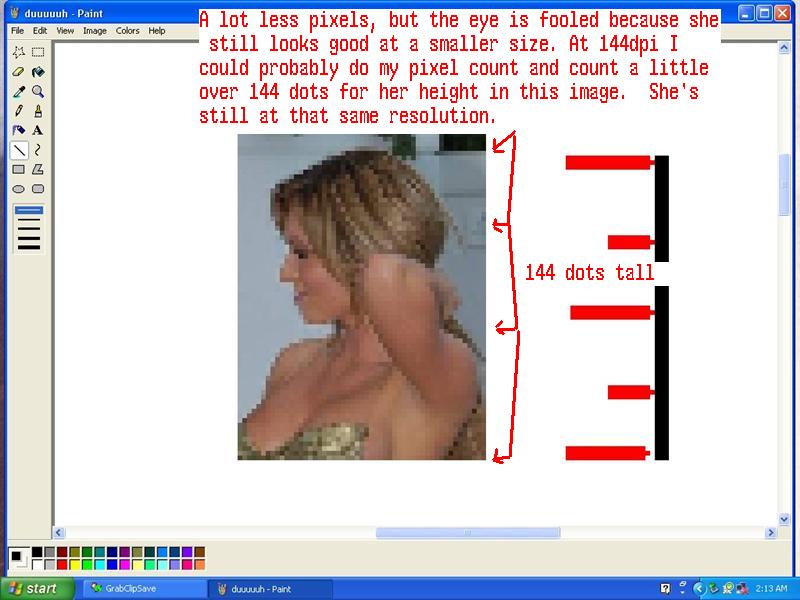Select the bright red palette swatch
Image resolution: width=800 pixels, height=600 pixels.
62,564
